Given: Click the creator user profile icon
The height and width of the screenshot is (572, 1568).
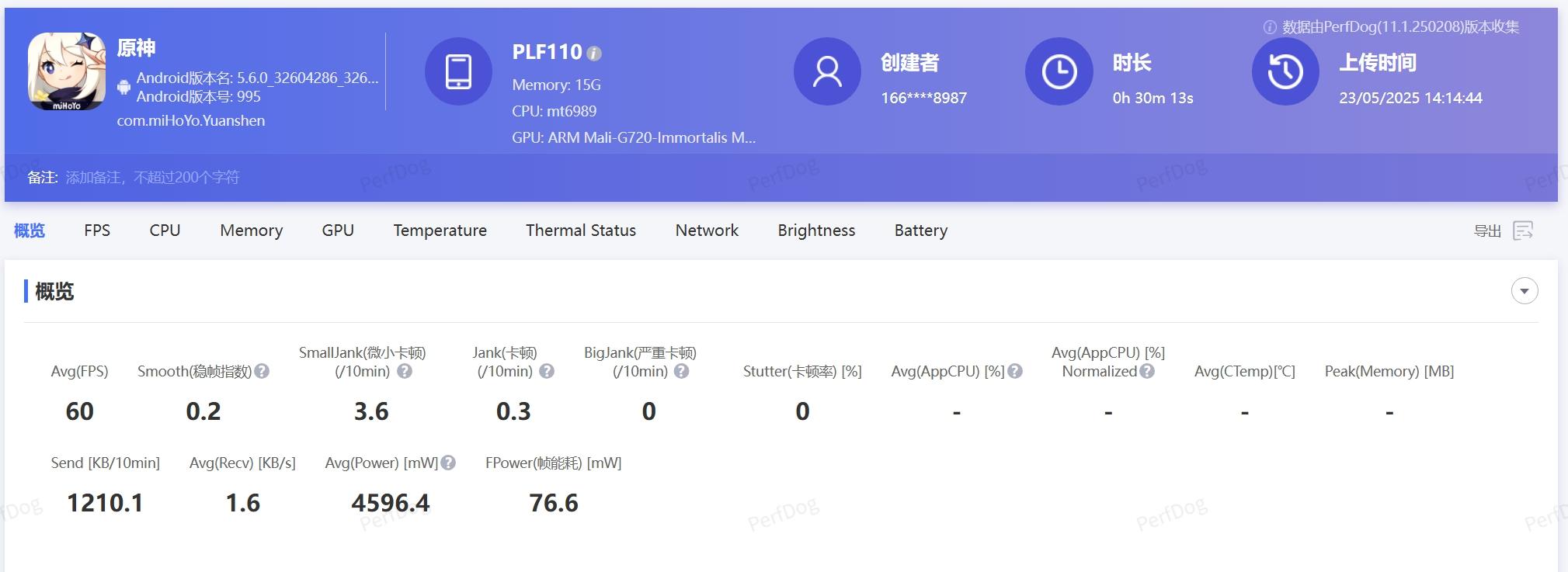Looking at the screenshot, I should point(827,71).
